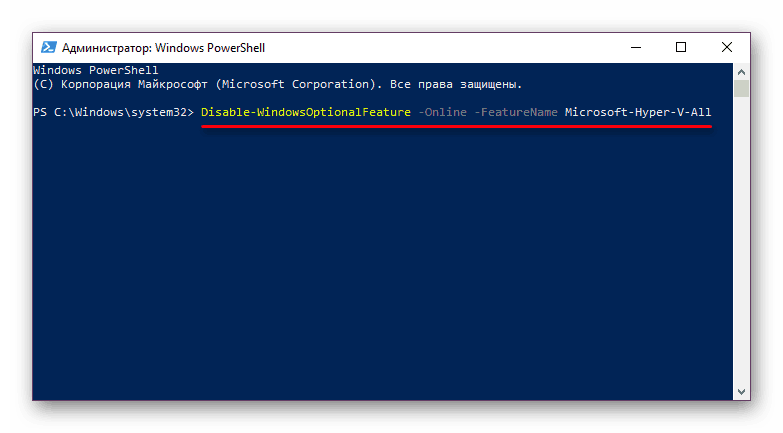Click the empty scrollbar track below the thumb
This screenshot has height=433, width=783.
741,250
